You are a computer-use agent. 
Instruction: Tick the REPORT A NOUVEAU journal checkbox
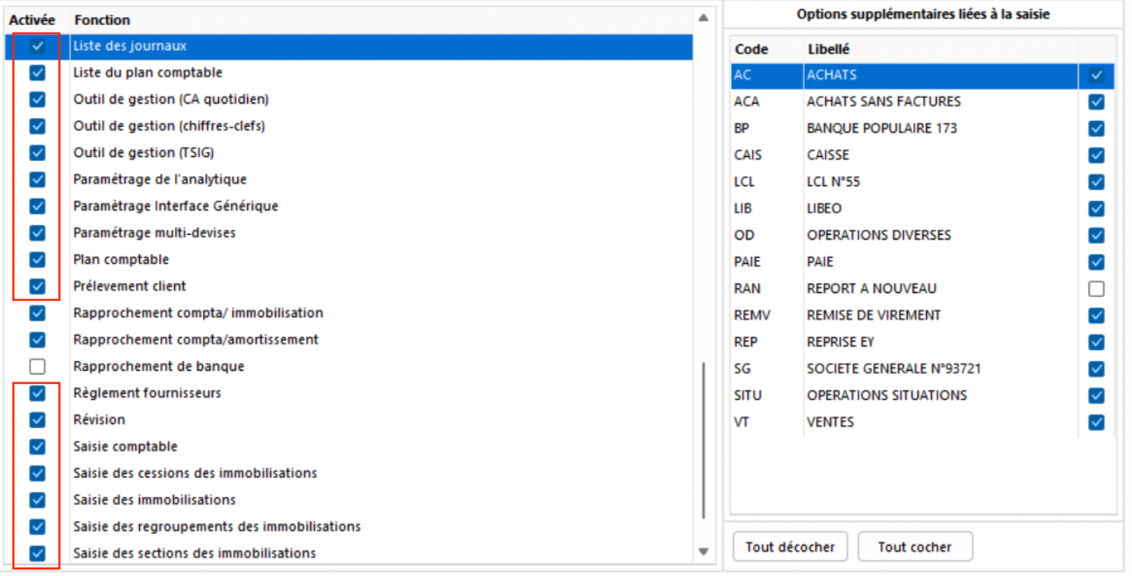[1096, 289]
